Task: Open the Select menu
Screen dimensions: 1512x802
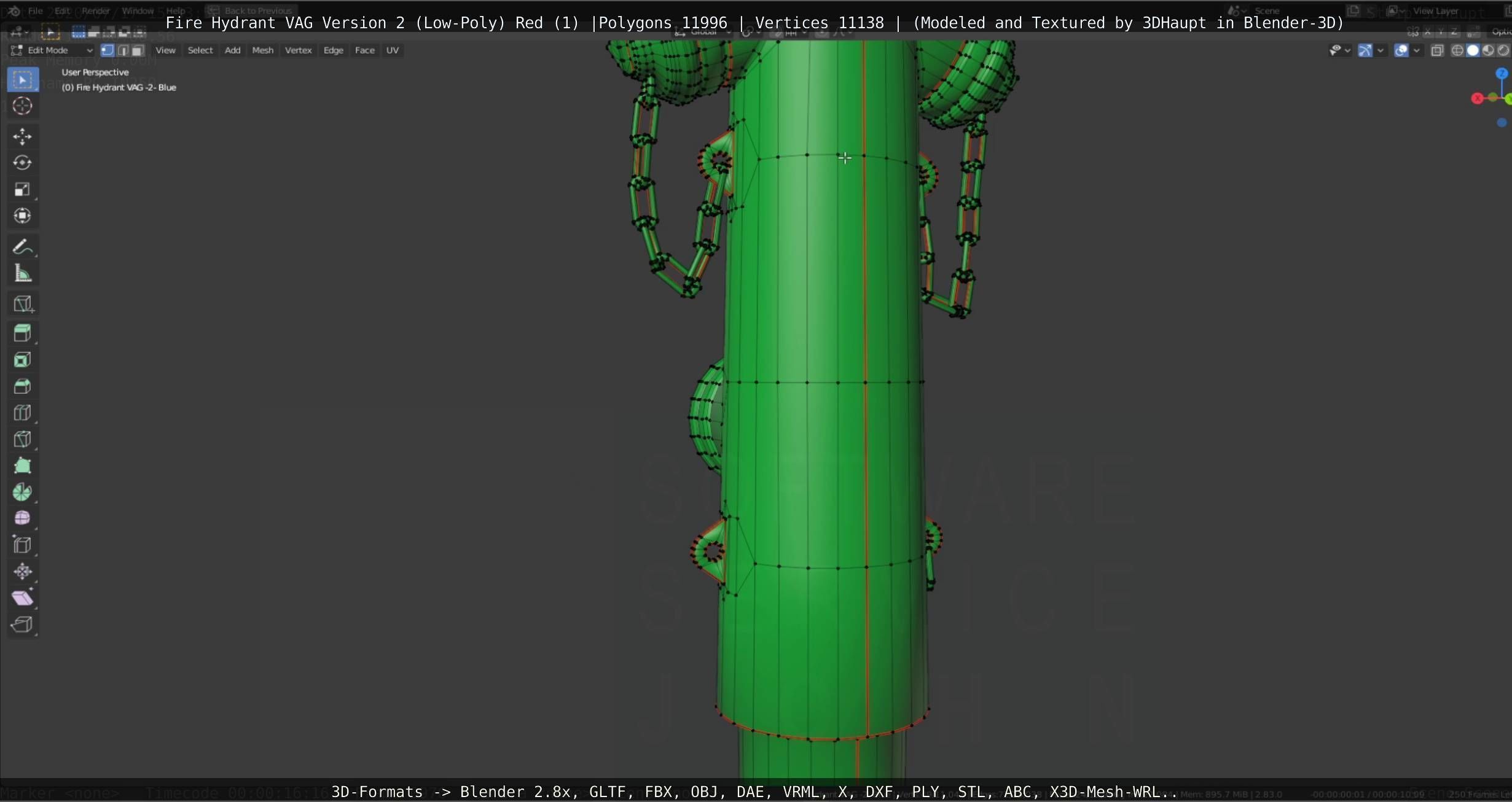Action: [x=200, y=50]
